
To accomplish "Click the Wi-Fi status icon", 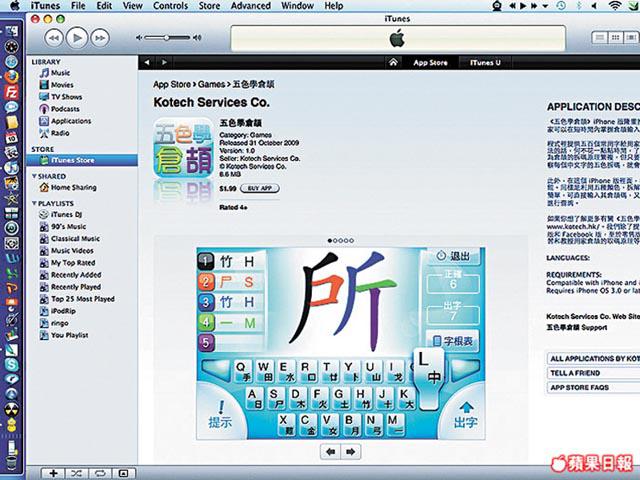I will coord(614,6).
